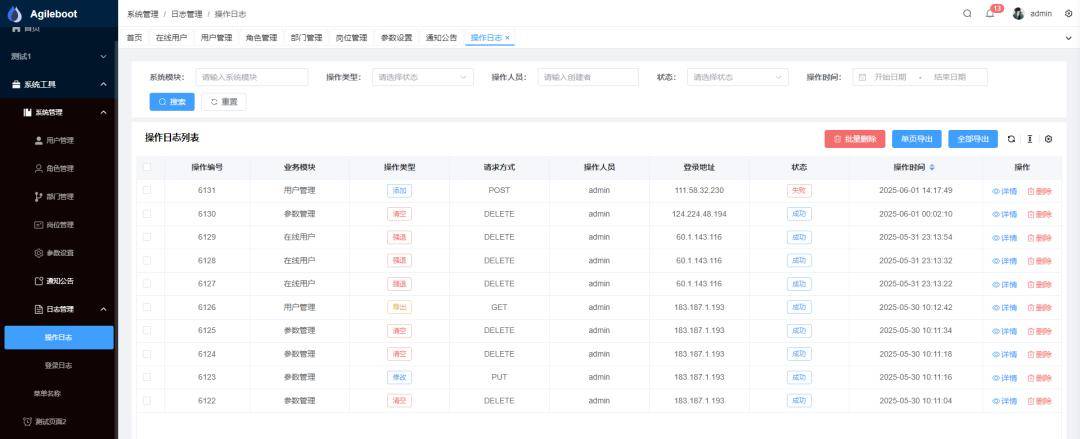Focus the 系统模块 input field
This screenshot has width=1080, height=439.
[252, 77]
